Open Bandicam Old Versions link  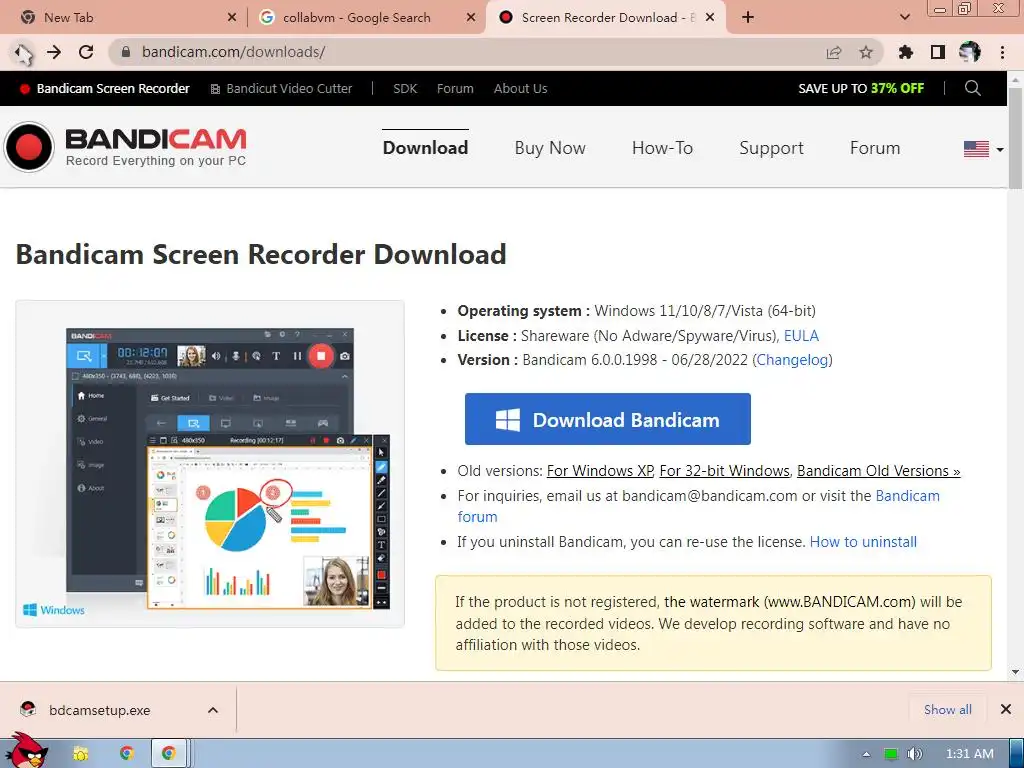pyautogui.click(x=878, y=471)
